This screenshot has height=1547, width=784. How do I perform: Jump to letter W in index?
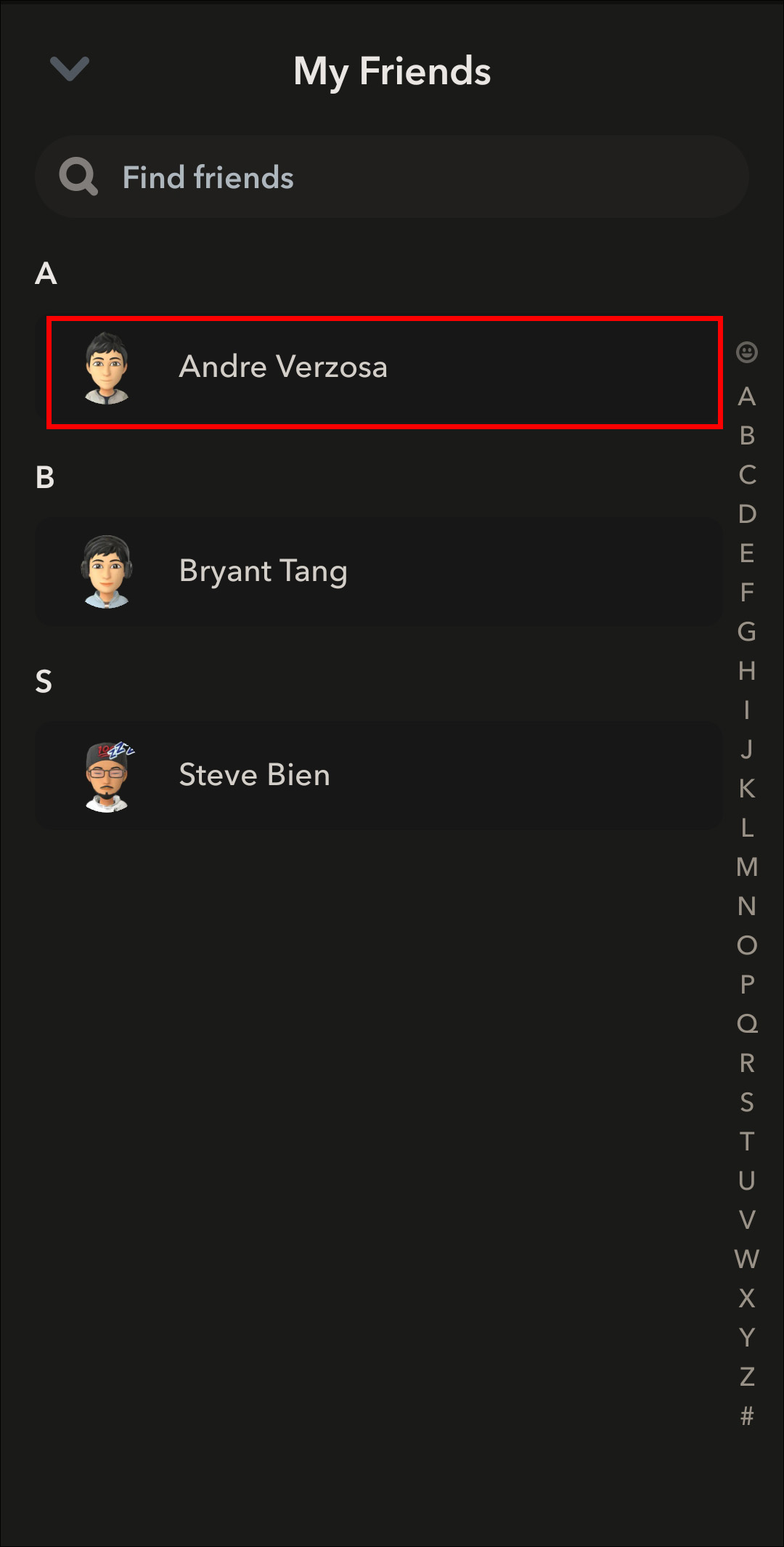pos(747,1259)
